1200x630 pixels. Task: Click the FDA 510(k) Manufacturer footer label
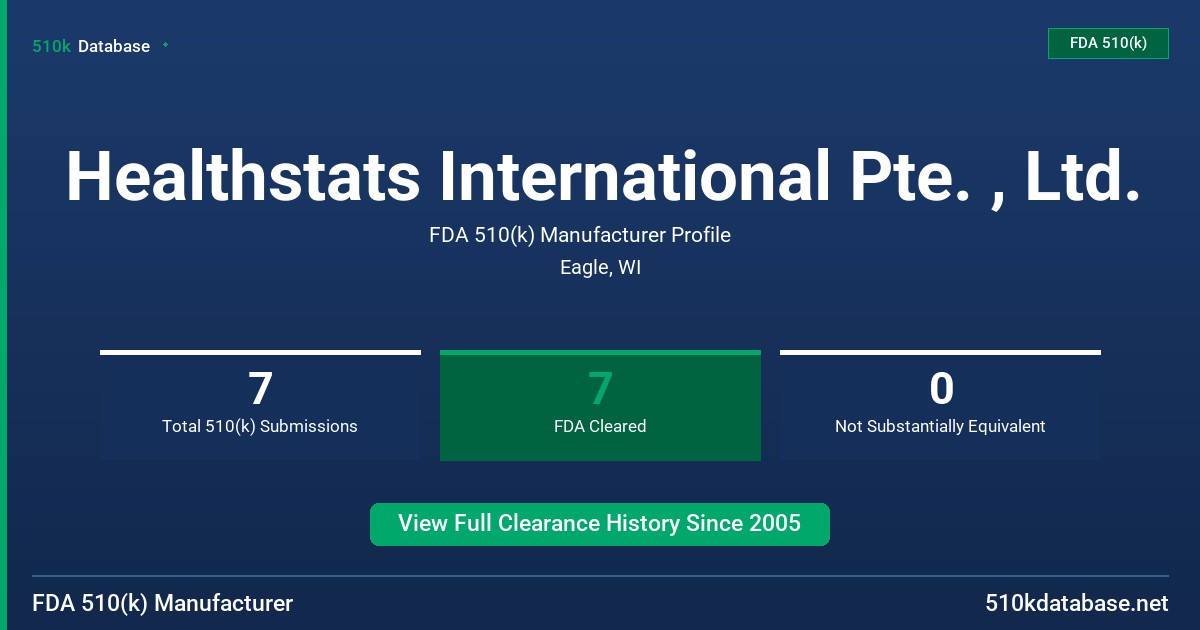pyautogui.click(x=163, y=604)
